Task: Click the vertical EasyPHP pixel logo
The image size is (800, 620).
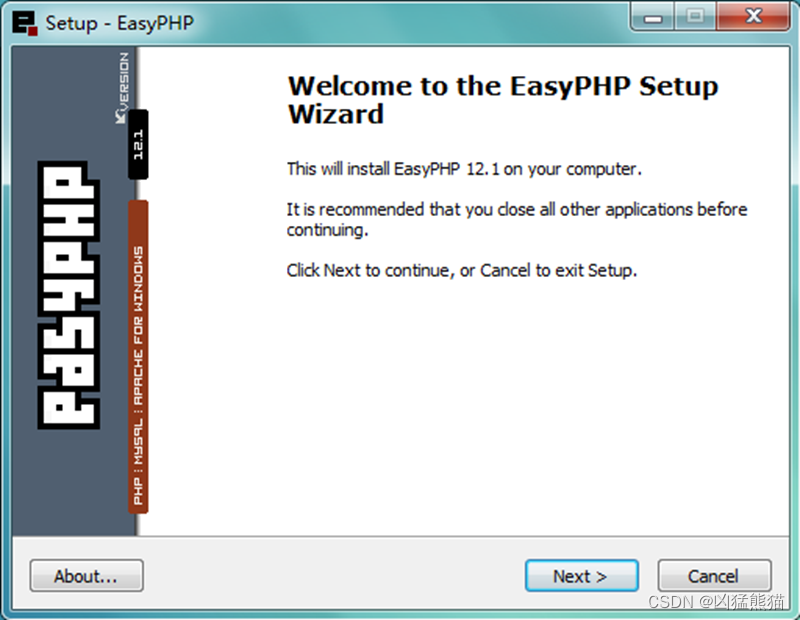Action: click(68, 295)
